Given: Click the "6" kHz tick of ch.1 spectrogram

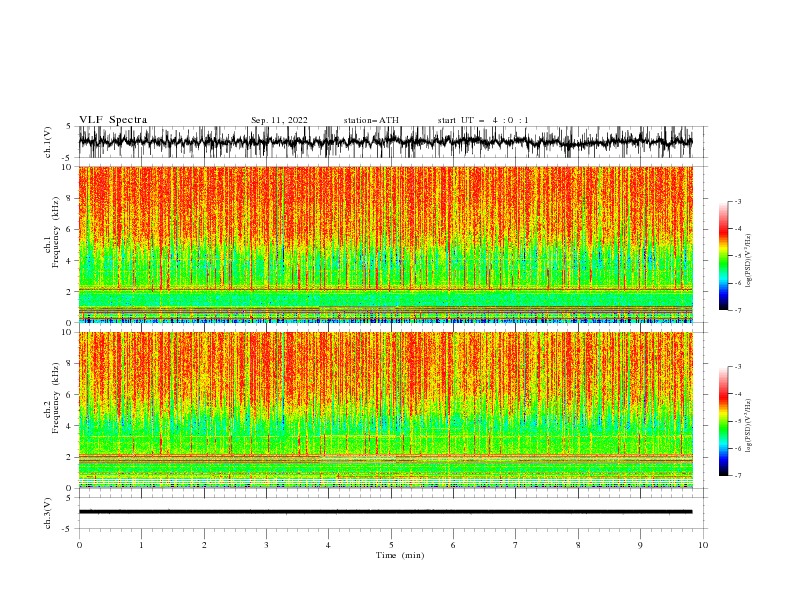Looking at the screenshot, I should (70, 230).
